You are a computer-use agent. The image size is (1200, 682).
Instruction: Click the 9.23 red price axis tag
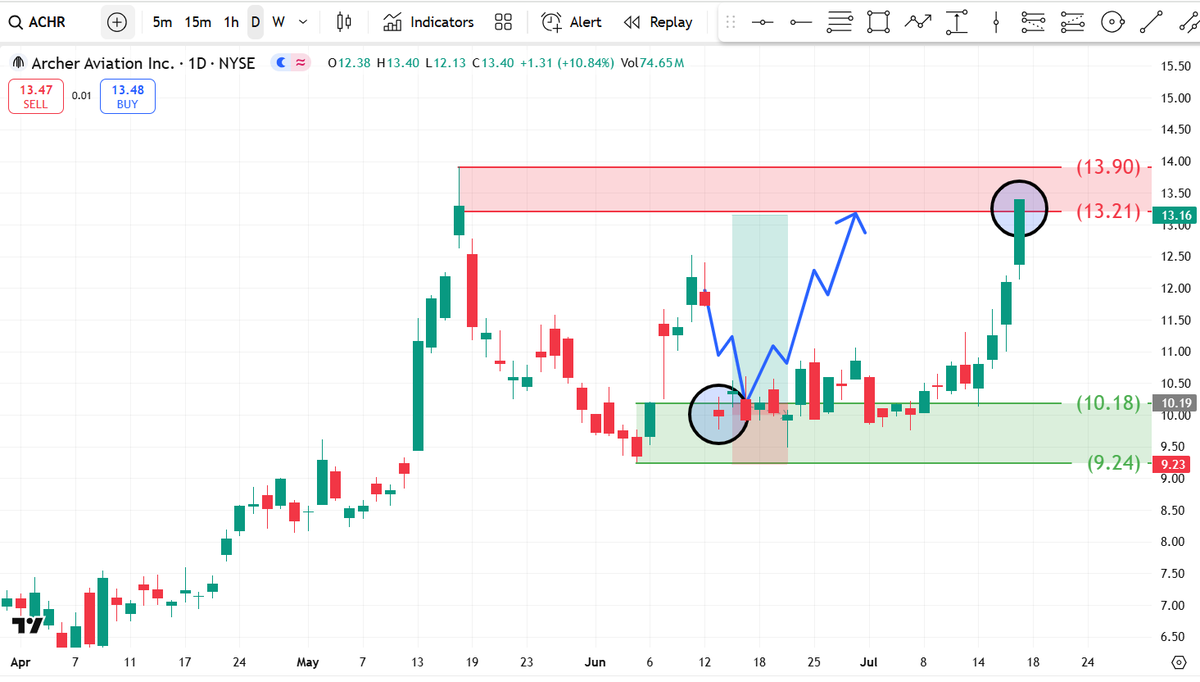pyautogui.click(x=1169, y=464)
